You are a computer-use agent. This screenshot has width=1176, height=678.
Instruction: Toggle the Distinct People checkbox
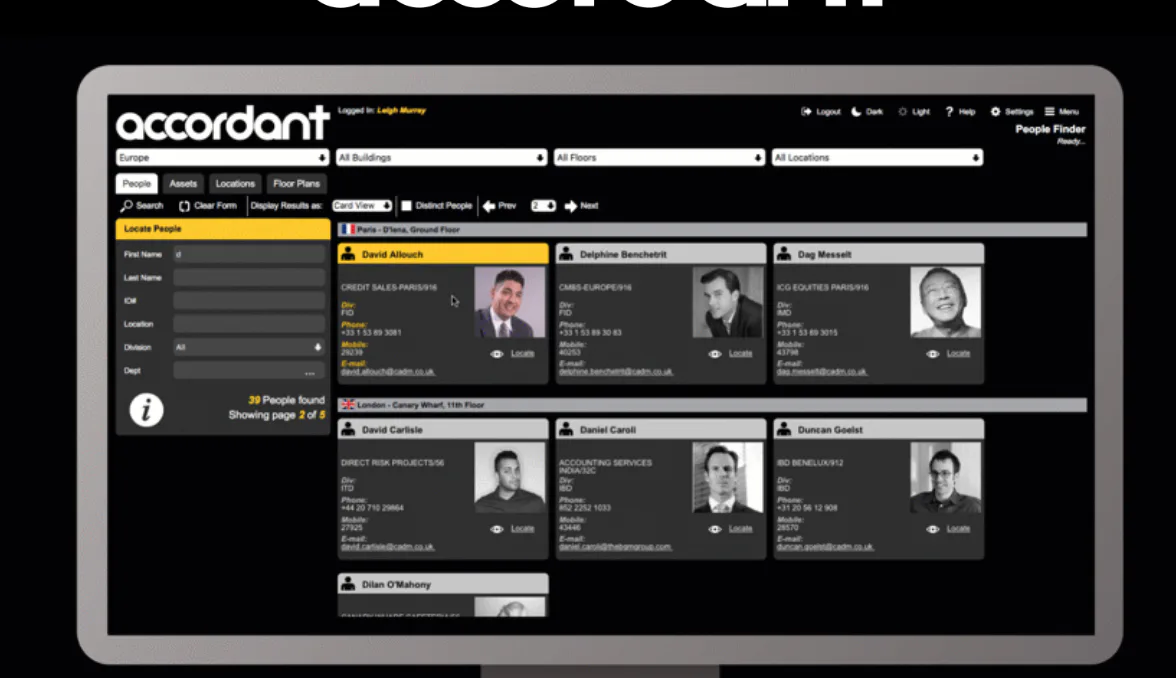[x=406, y=206]
